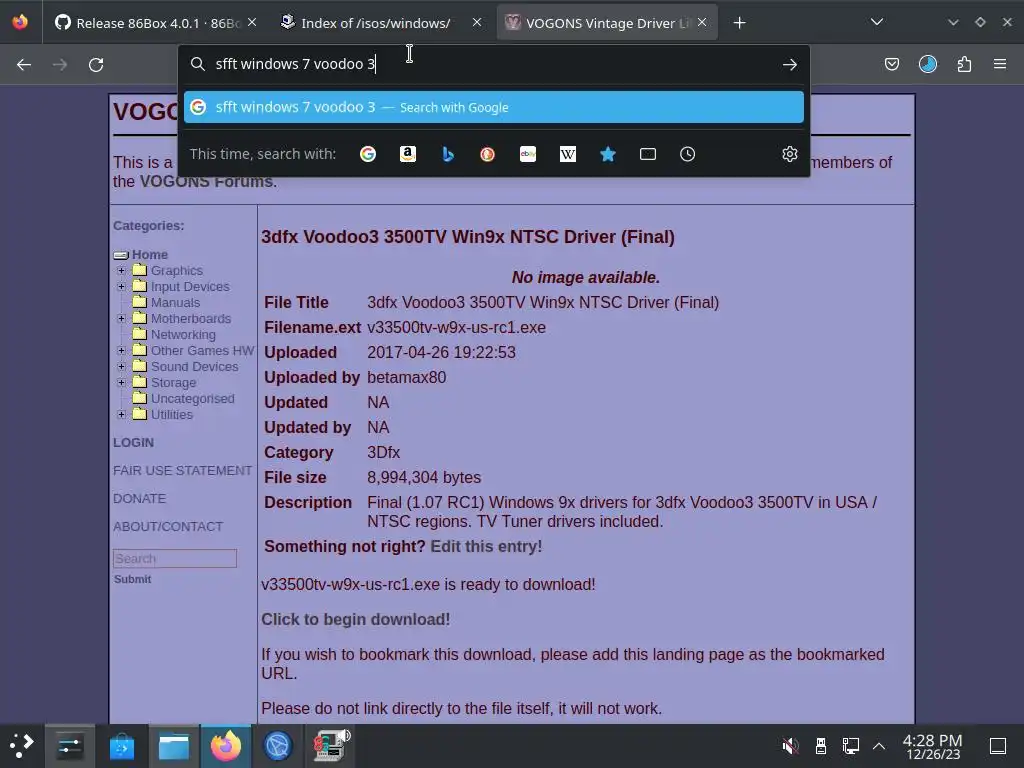The width and height of the screenshot is (1024, 768).
Task: Open the application launcher in taskbar
Action: click(22, 745)
